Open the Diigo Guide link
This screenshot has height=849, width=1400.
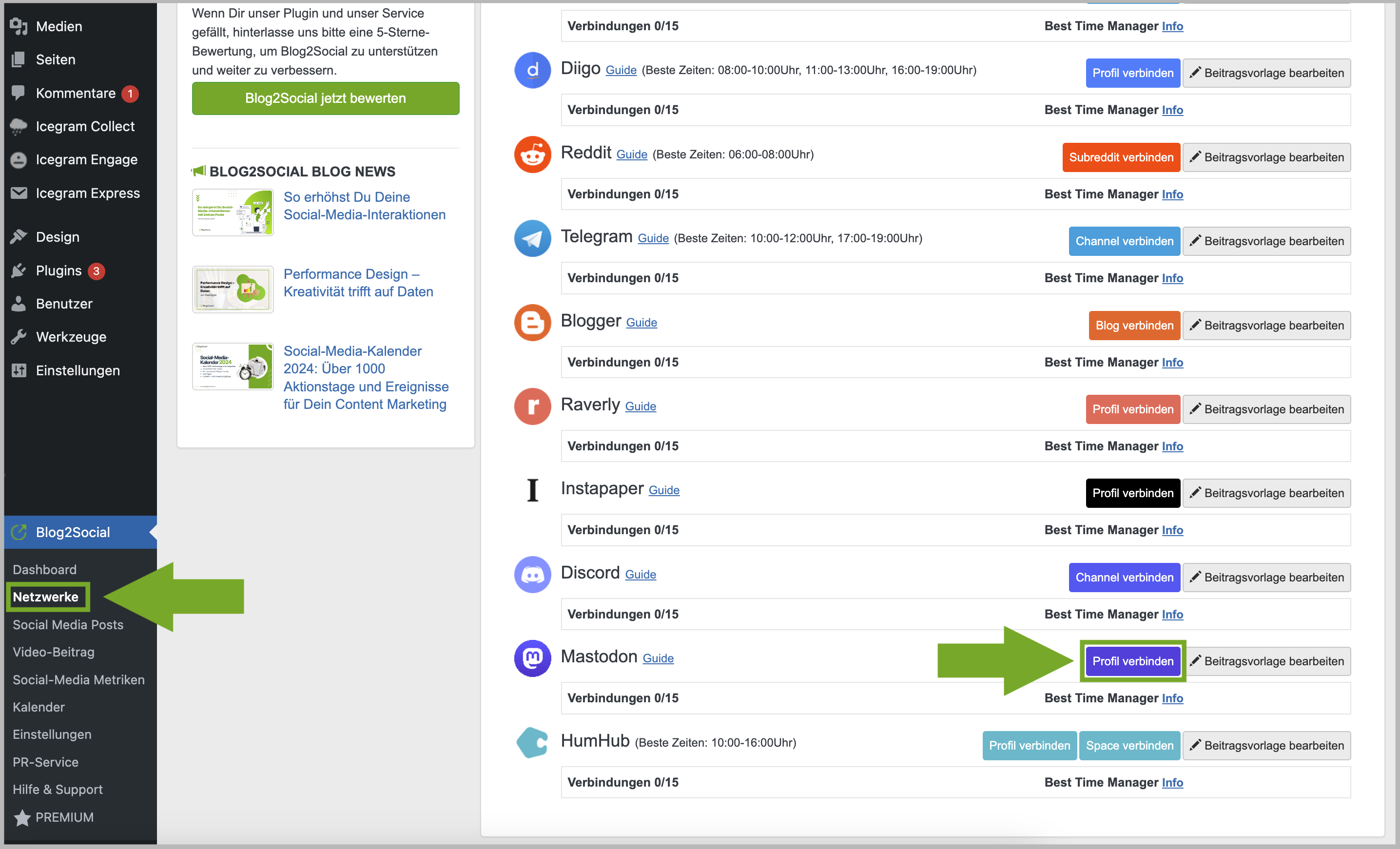coord(621,70)
